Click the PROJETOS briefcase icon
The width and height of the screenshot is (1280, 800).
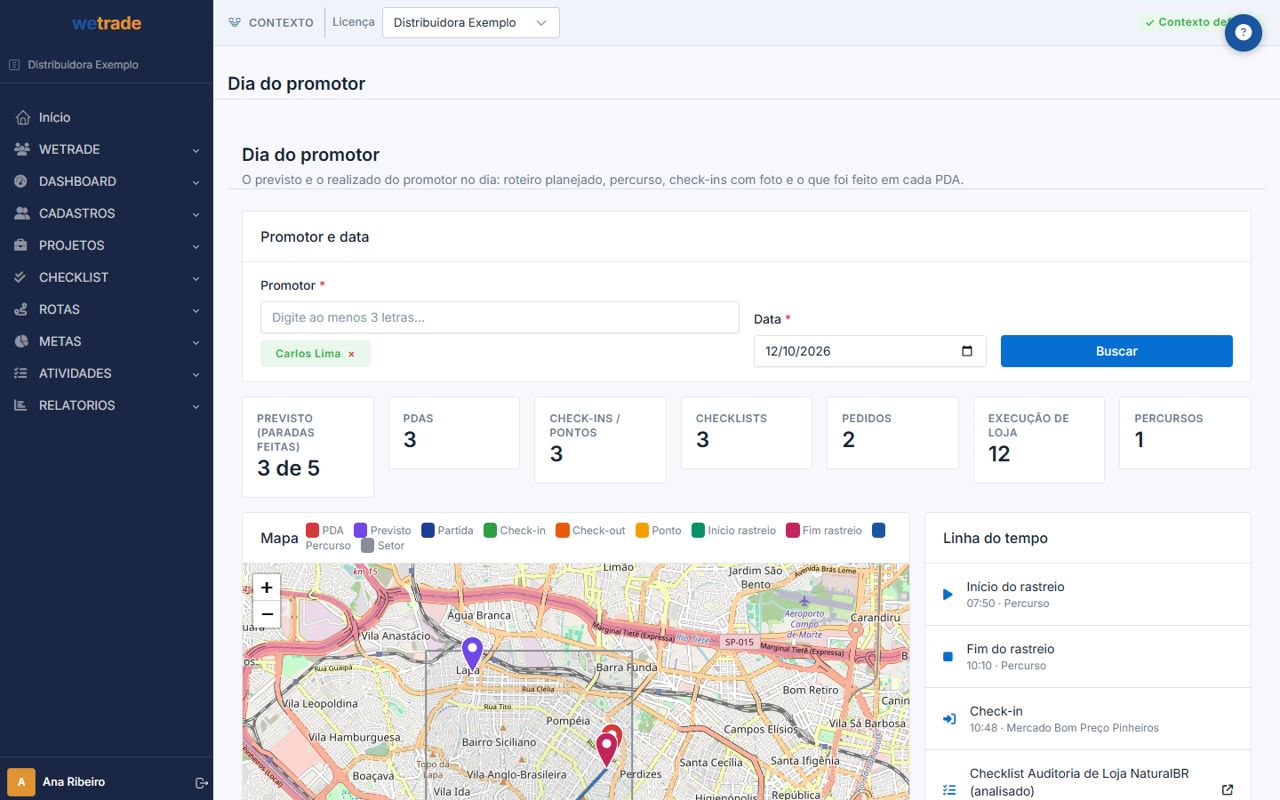pos(22,246)
